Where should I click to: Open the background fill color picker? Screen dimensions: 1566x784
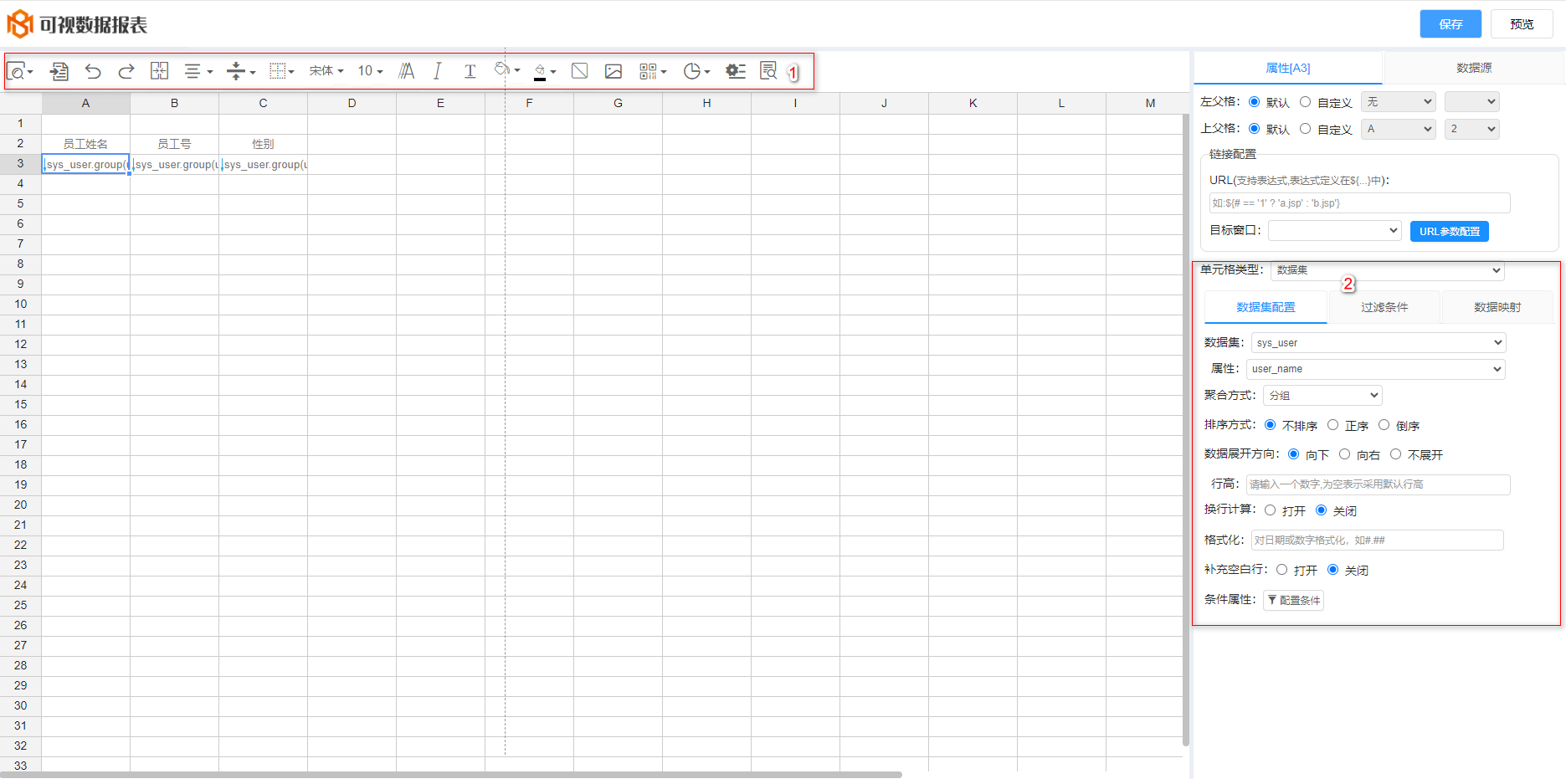pos(507,69)
